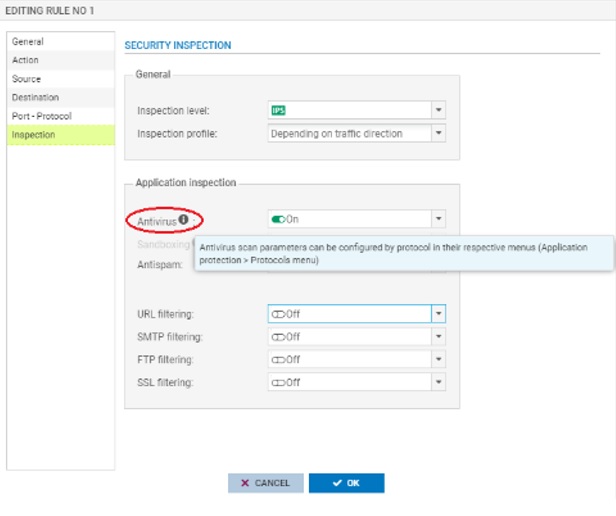Toggle the SSL filtering Off switch
Screen dimensions: 616x516
[278, 383]
